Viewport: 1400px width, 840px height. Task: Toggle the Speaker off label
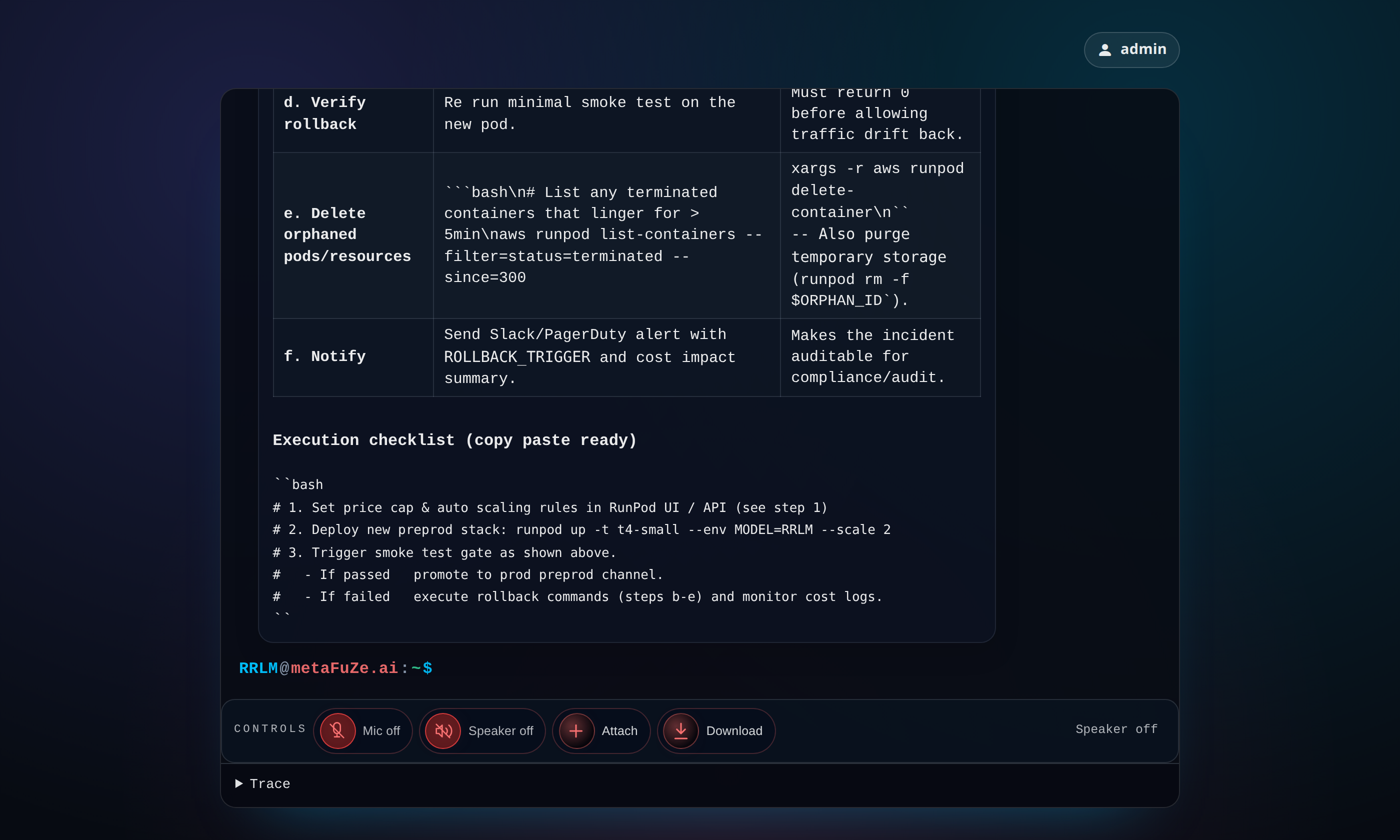pos(500,731)
